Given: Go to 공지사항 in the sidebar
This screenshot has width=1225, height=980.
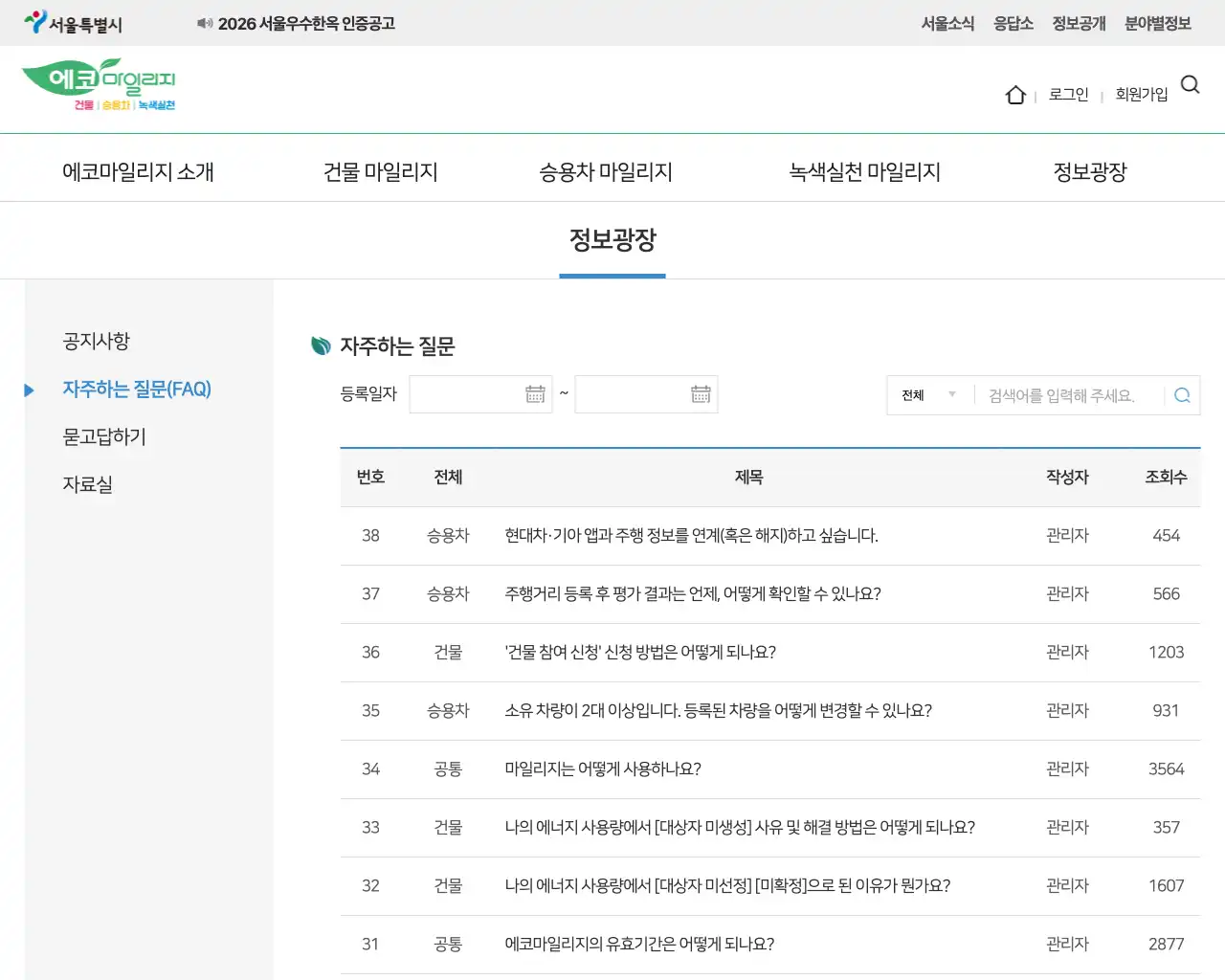Looking at the screenshot, I should pos(96,342).
